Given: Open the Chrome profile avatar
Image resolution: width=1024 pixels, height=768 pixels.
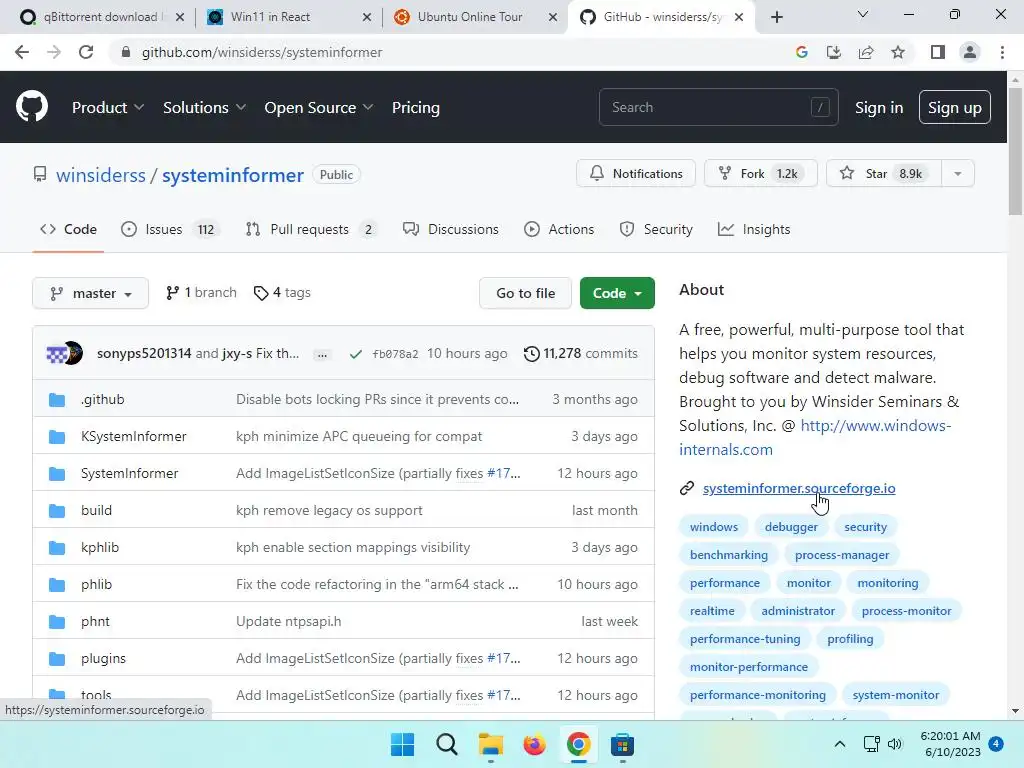Looking at the screenshot, I should click(970, 52).
